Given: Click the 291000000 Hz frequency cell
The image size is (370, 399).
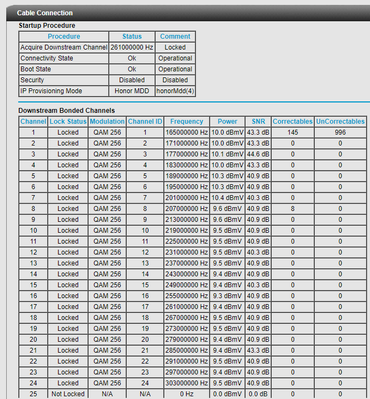Looking at the screenshot, I should pyautogui.click(x=187, y=361).
